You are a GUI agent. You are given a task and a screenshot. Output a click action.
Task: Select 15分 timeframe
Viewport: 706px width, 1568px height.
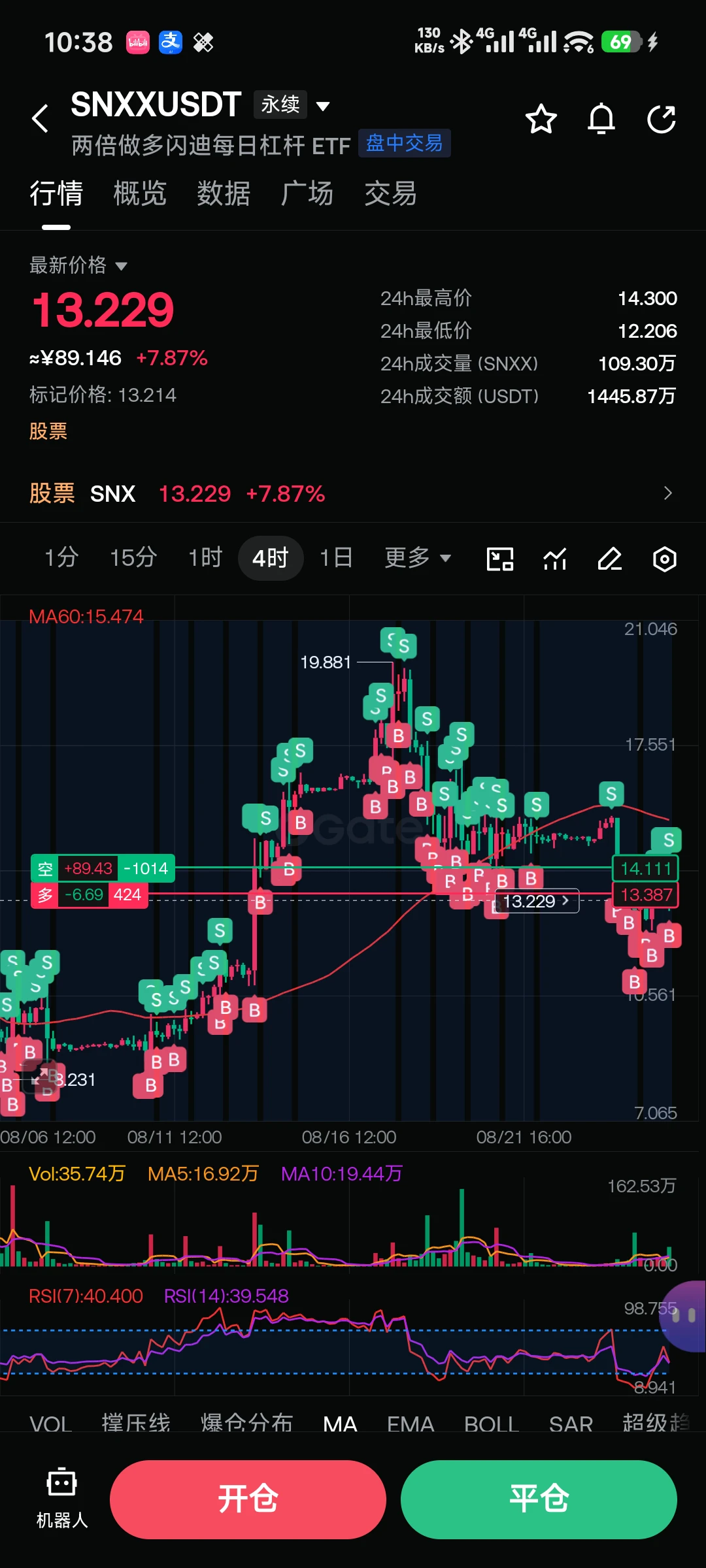pyautogui.click(x=133, y=558)
